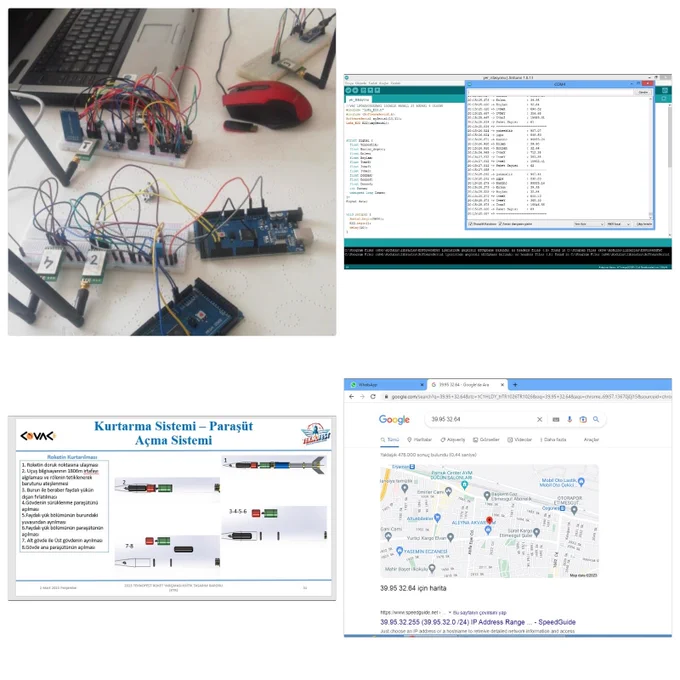Click the Save sketch icon in Arduino toolbar
680x680 pixels.
(x=377, y=90)
